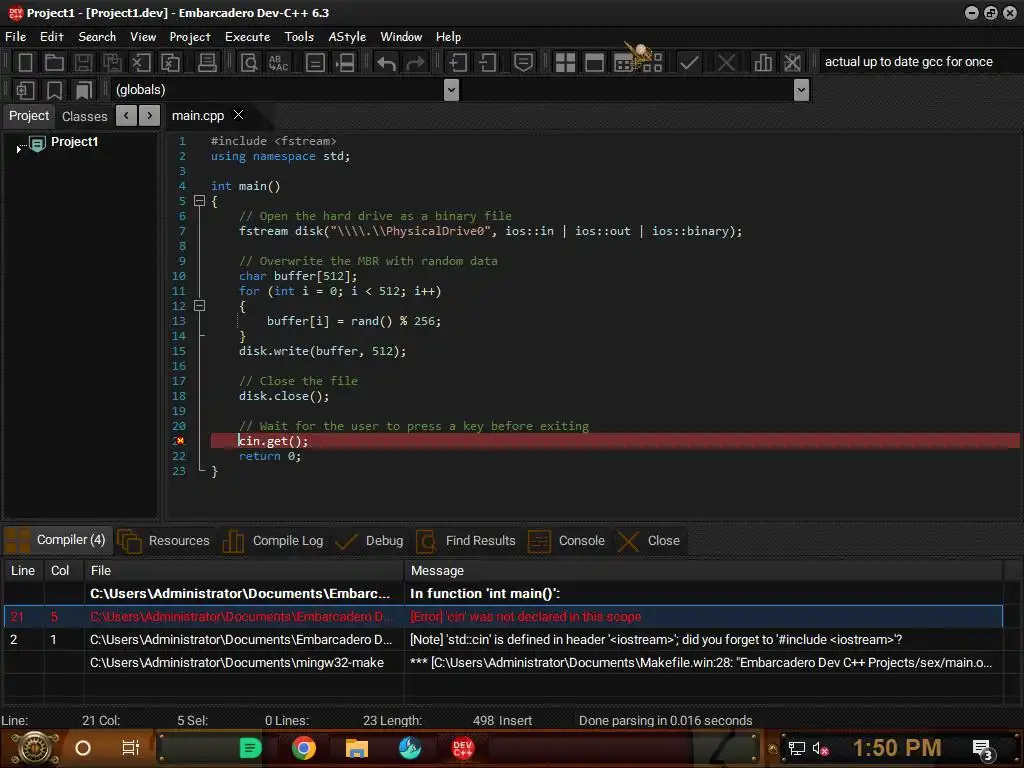Open the Tools menu
The width and height of the screenshot is (1024, 768).
coord(299,37)
